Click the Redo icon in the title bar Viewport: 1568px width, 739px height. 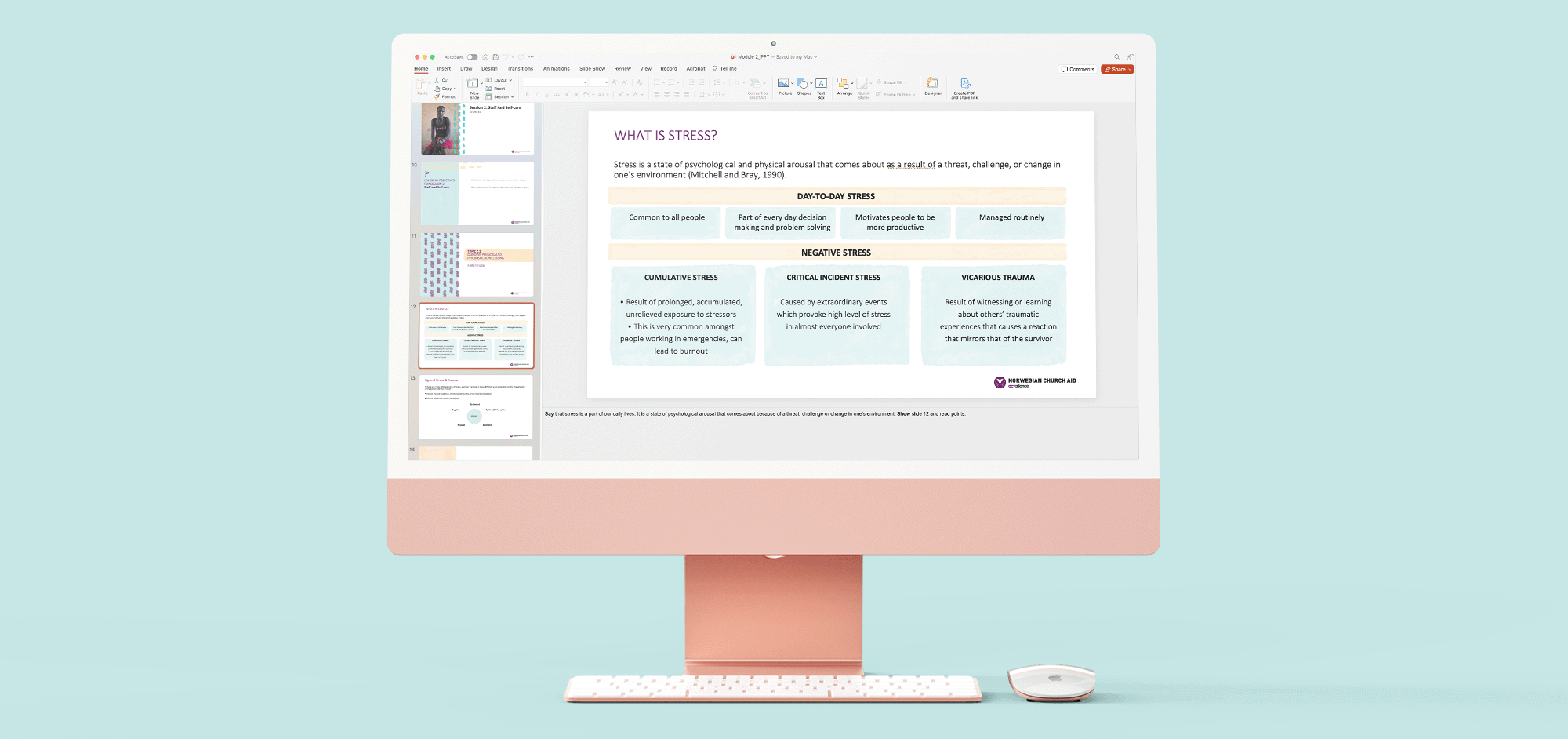521,57
